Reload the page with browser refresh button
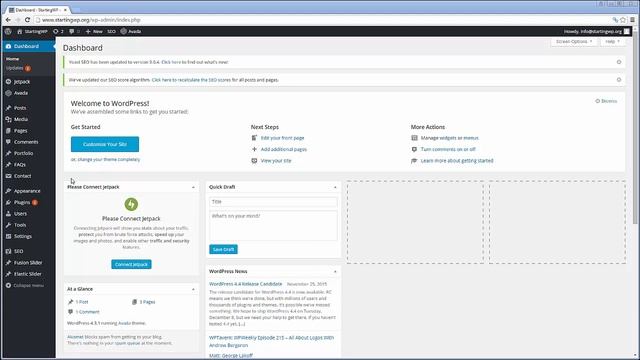This screenshot has width=640, height=360. pos(27,20)
